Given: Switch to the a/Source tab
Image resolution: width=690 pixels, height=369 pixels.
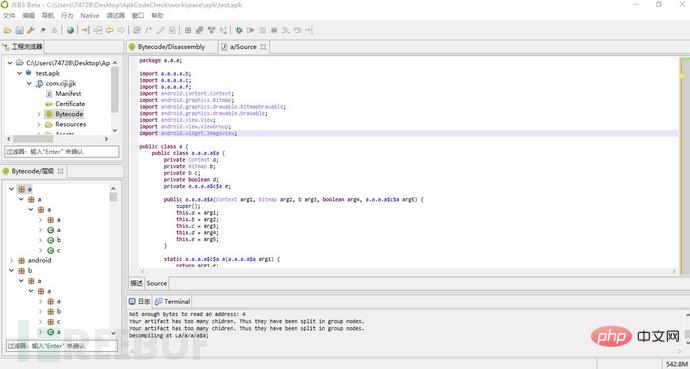Looking at the screenshot, I should 243,47.
